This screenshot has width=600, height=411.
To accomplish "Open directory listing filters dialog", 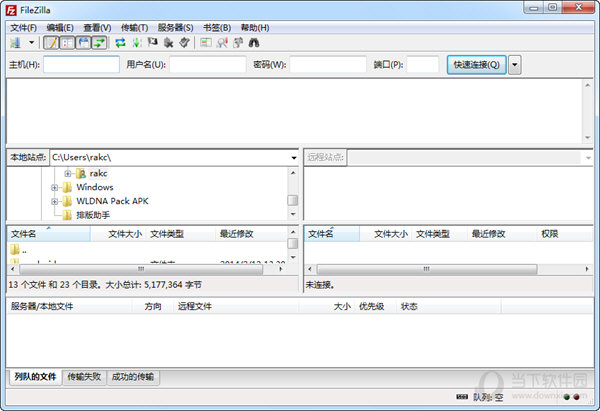I will [x=206, y=42].
